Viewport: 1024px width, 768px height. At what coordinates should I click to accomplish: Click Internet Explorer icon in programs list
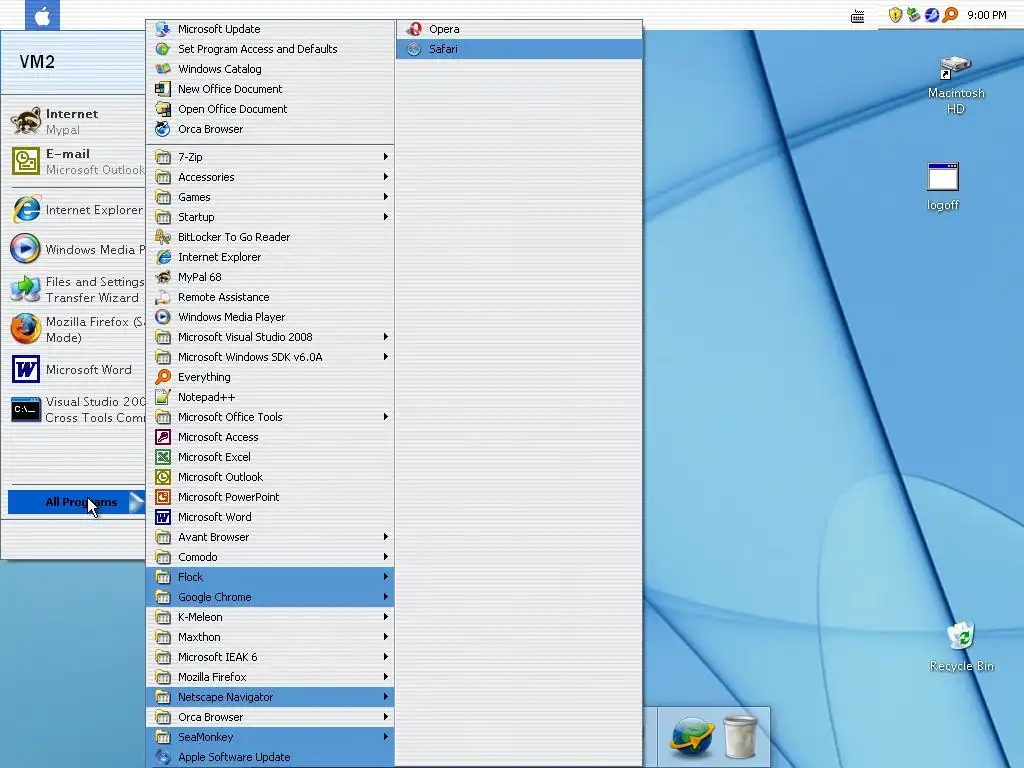tap(163, 257)
